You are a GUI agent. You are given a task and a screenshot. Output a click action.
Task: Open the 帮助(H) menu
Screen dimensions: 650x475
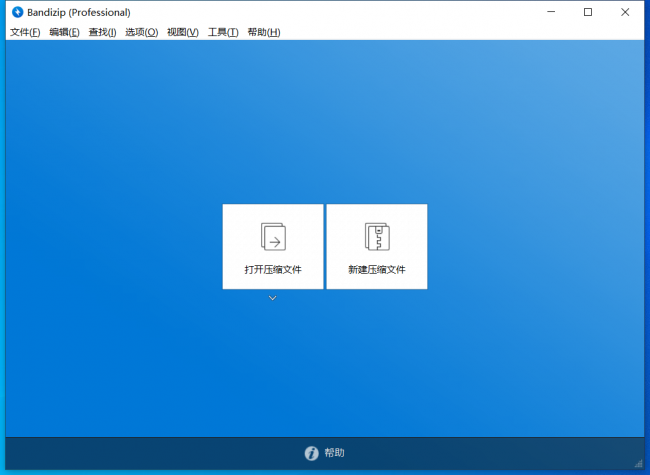tap(264, 32)
